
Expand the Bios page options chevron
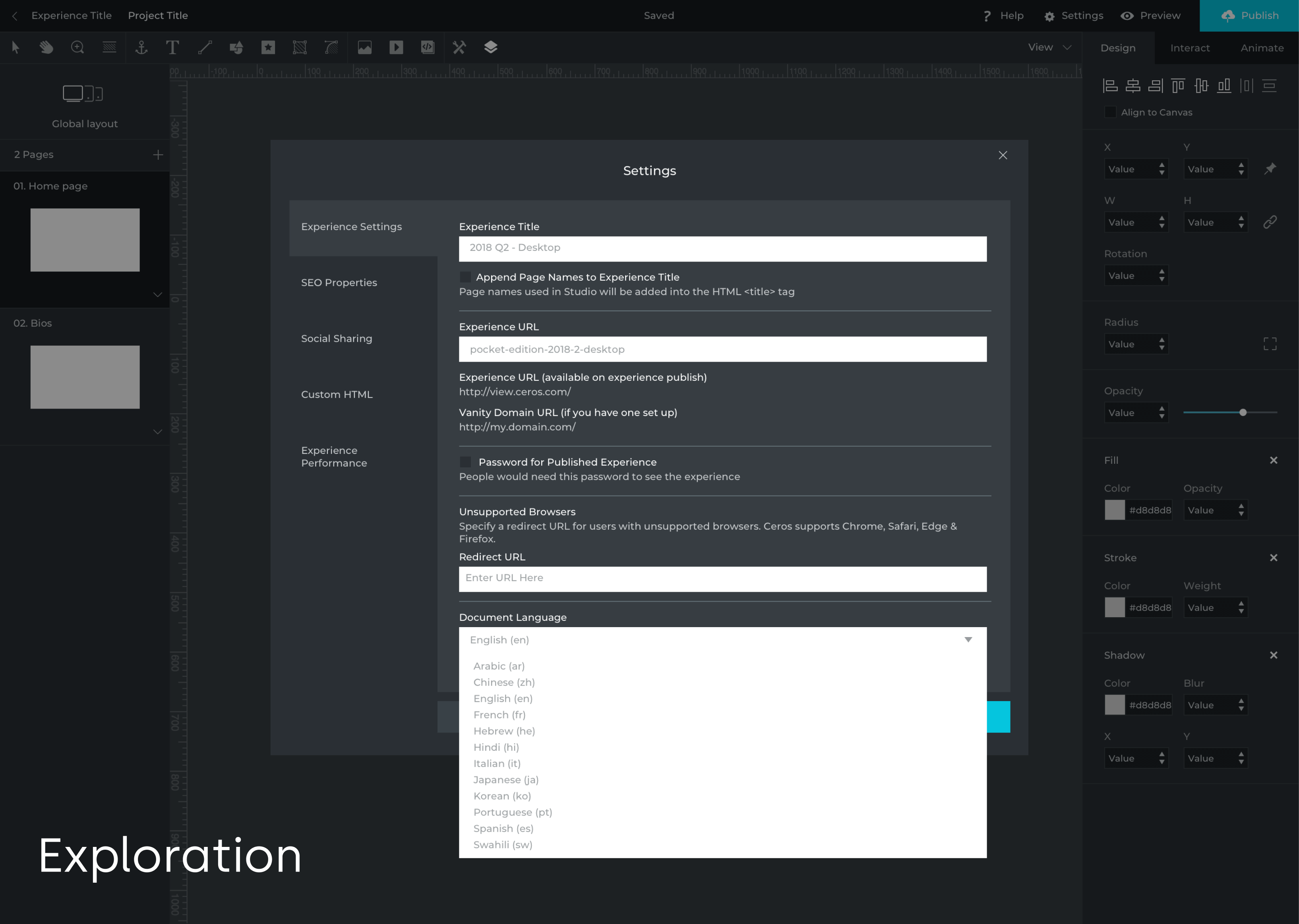tap(158, 431)
